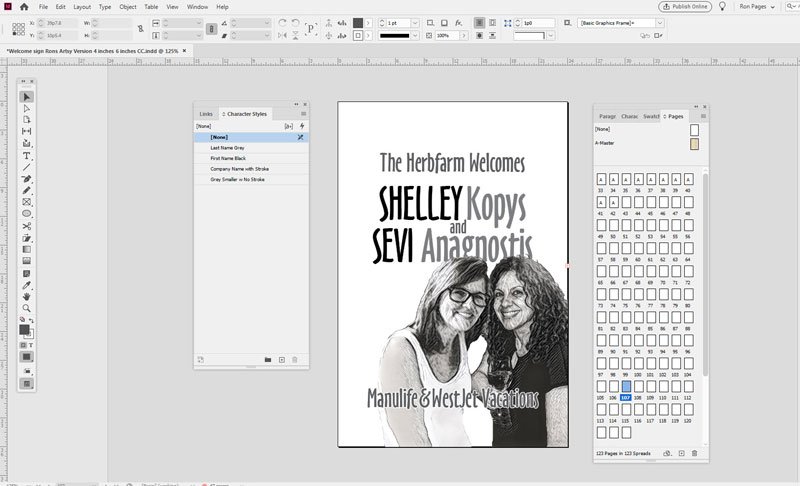Click rotate 90° clockwise icon in control bar
800x486 pixels.
tap(282, 23)
